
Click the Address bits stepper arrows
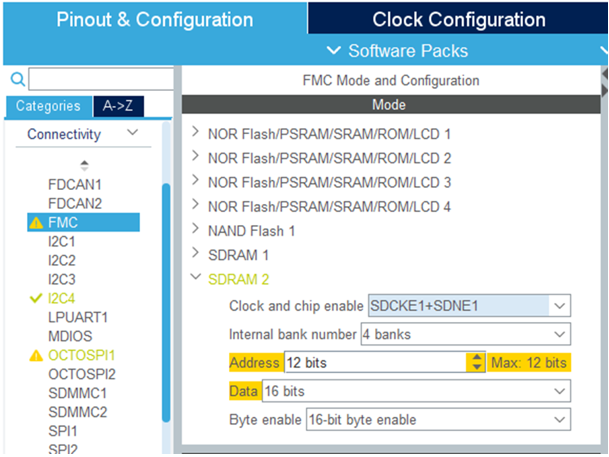click(x=475, y=363)
